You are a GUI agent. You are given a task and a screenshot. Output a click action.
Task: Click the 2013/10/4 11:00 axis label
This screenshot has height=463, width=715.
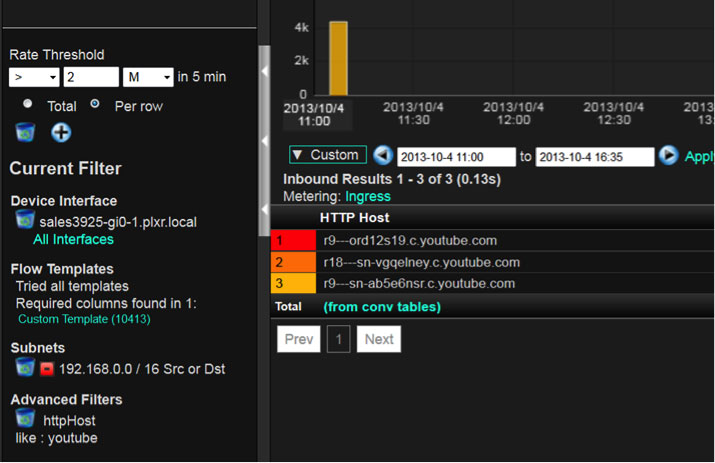tap(314, 114)
